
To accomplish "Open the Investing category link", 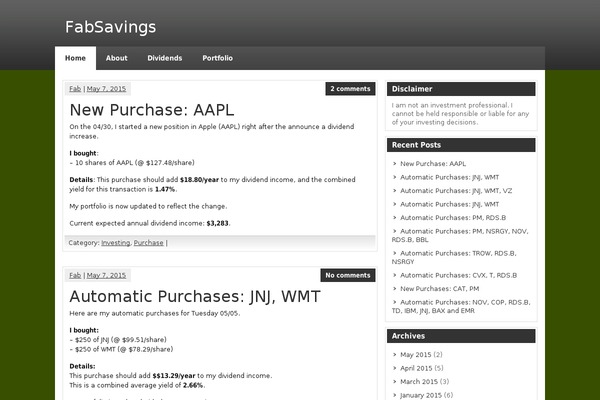I will 116,243.
